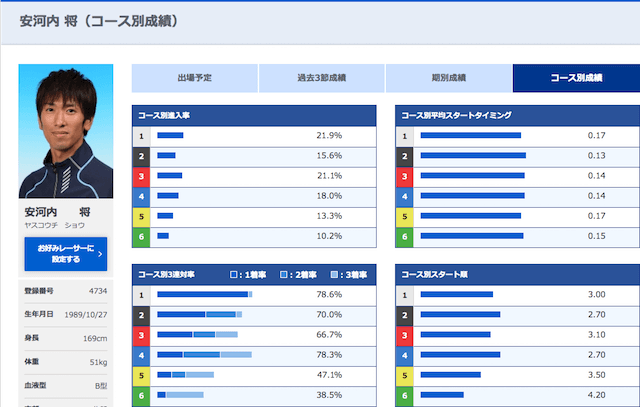Click course 2 badge in コース別スタート順

pyautogui.click(x=405, y=315)
